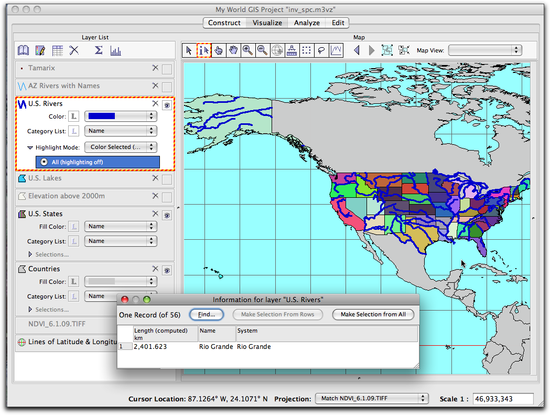Activate the zoom in magnifier tool
The width and height of the screenshot is (550, 415).
pyautogui.click(x=248, y=51)
